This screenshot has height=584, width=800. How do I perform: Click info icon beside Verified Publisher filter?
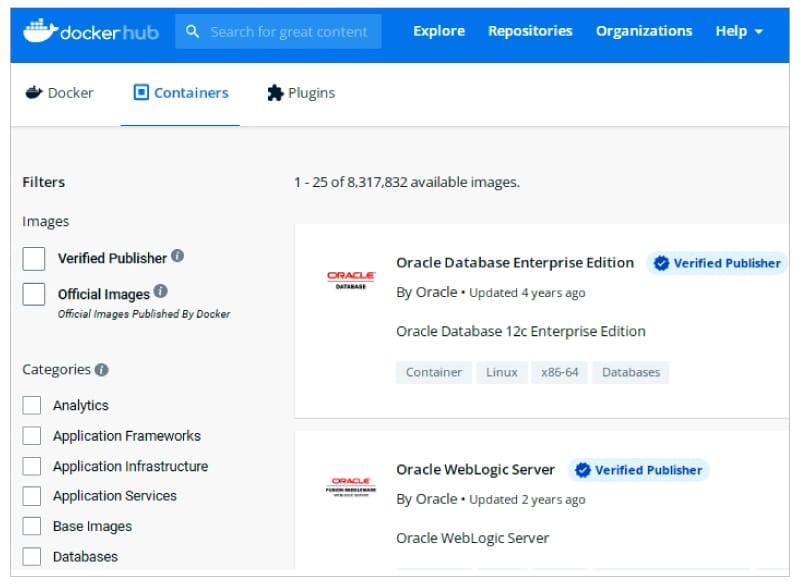click(177, 256)
